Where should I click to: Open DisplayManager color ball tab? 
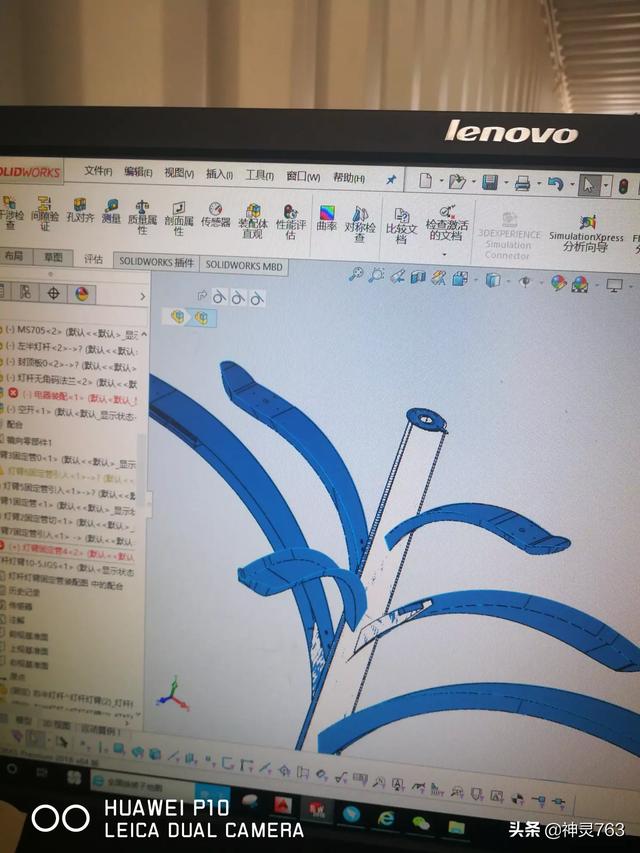pyautogui.click(x=81, y=295)
